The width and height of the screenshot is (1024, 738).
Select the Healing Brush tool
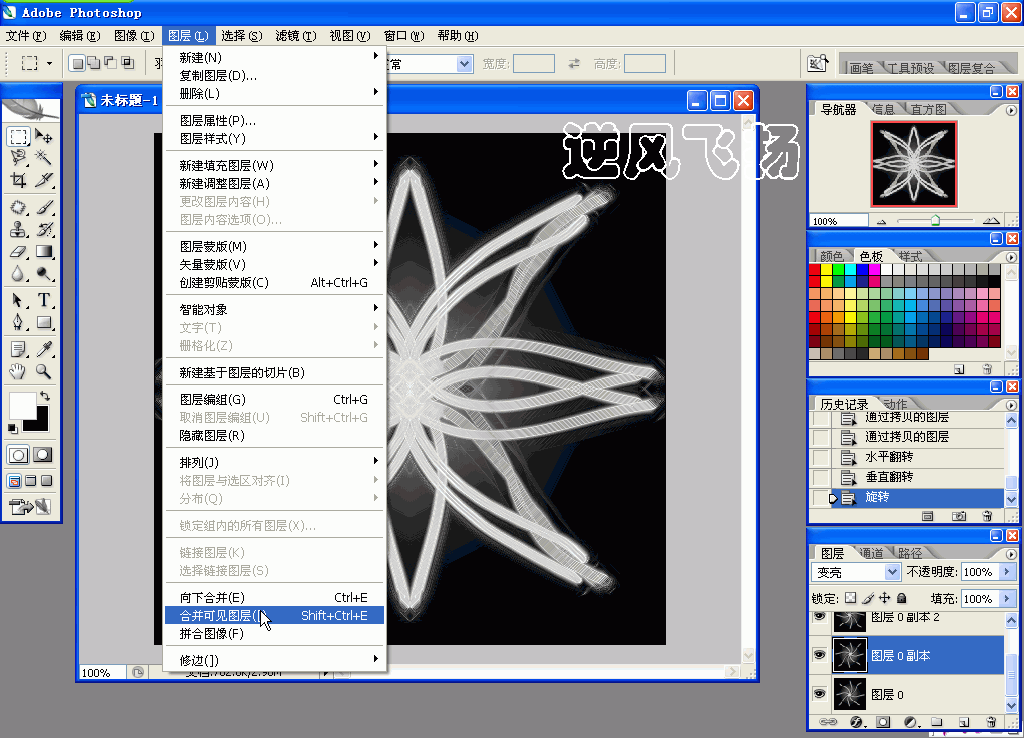[18, 208]
